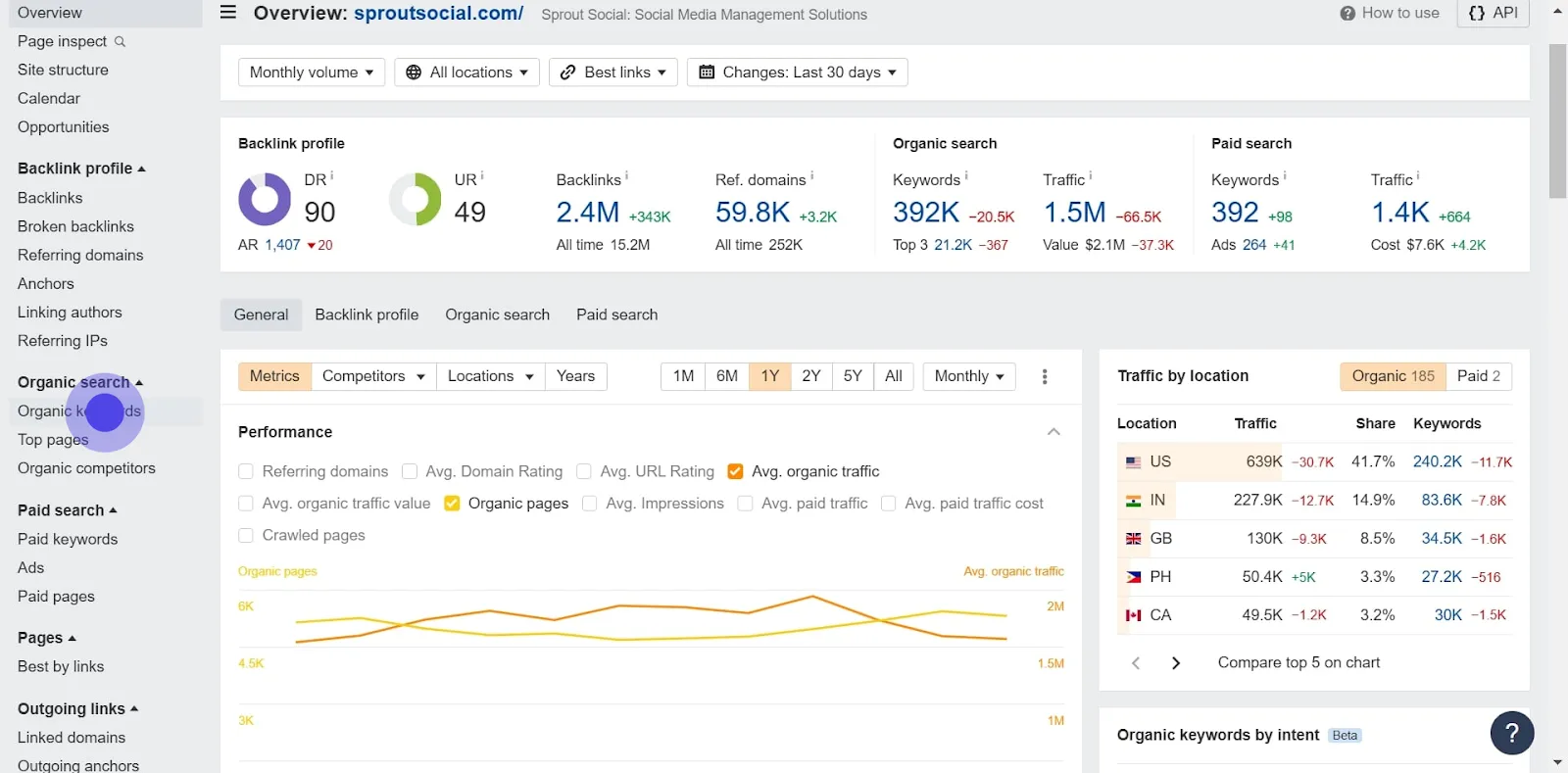Click the Philippines flag icon in location table
1568x773 pixels.
1133,577
